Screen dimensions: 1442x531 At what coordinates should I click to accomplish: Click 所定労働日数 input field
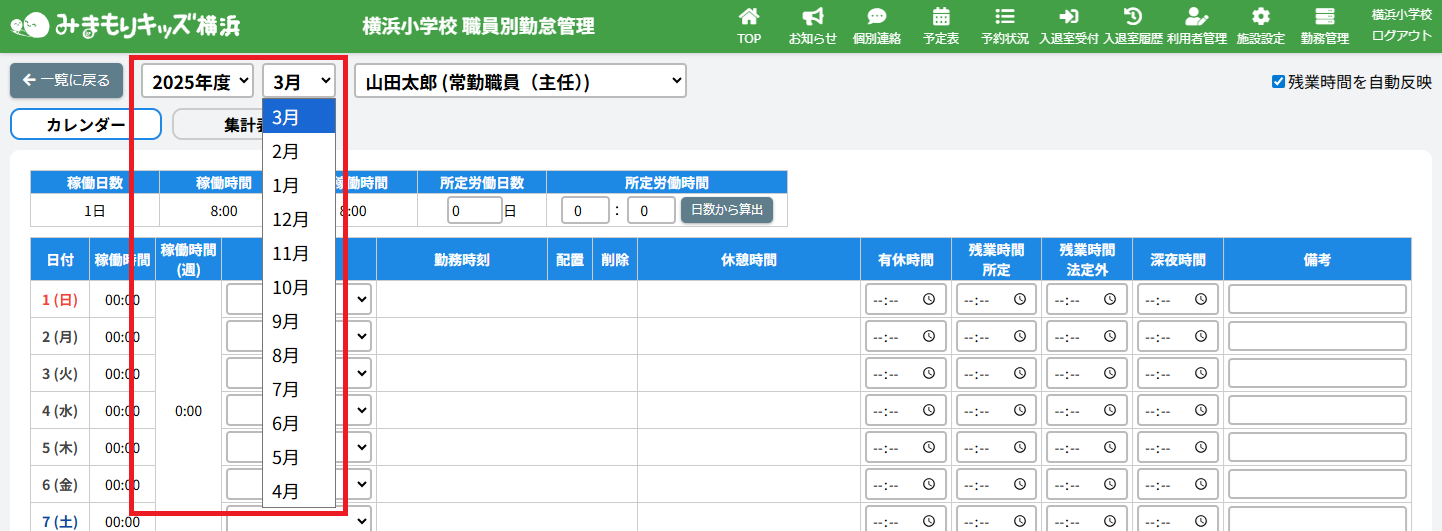(x=474, y=210)
